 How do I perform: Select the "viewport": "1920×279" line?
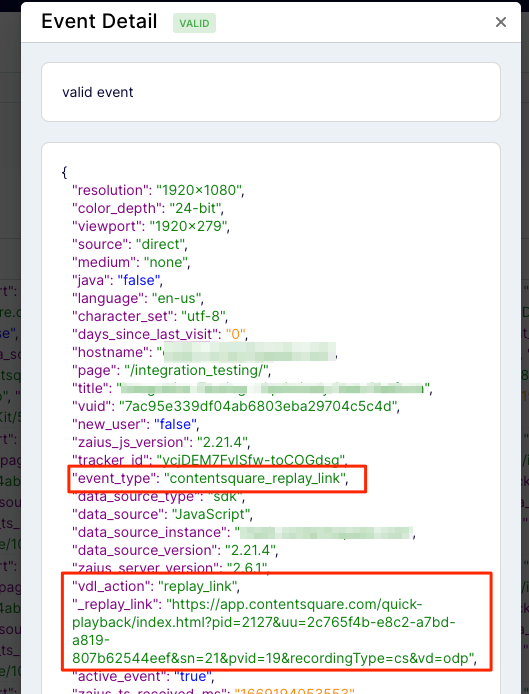click(151, 226)
